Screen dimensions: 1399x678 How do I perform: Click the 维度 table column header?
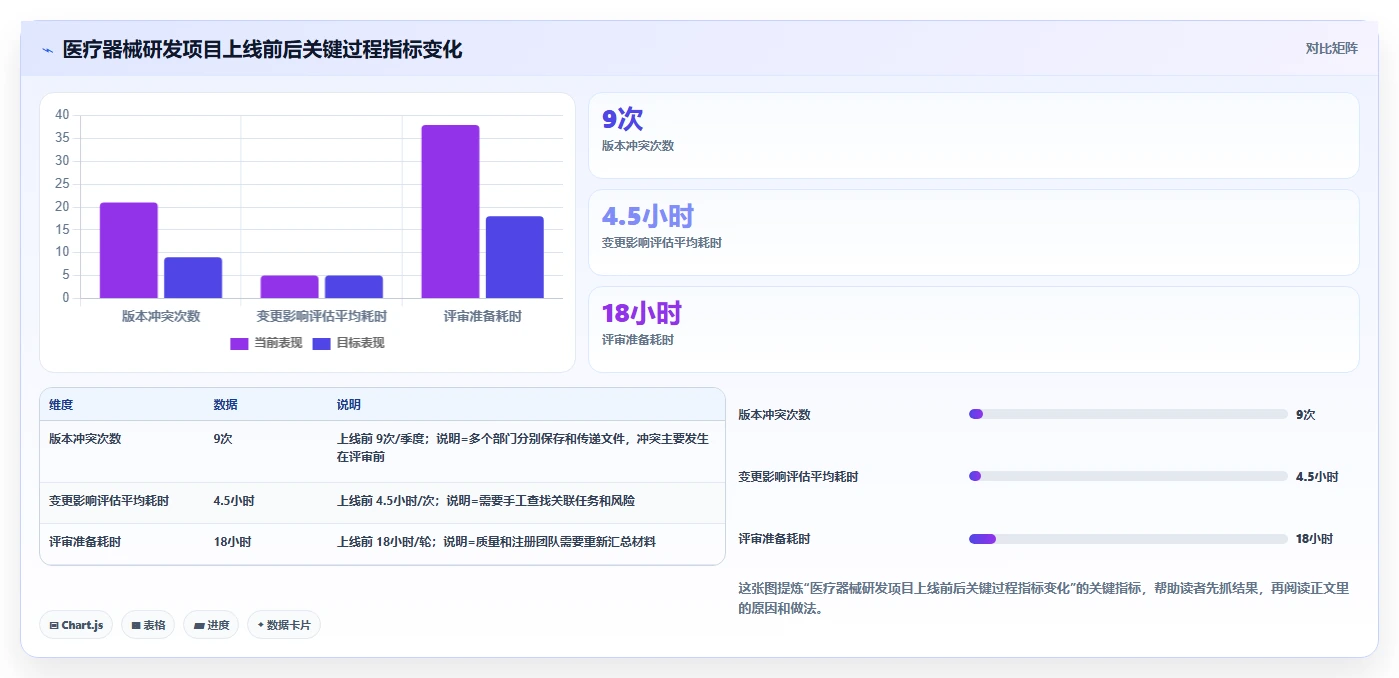[61, 405]
